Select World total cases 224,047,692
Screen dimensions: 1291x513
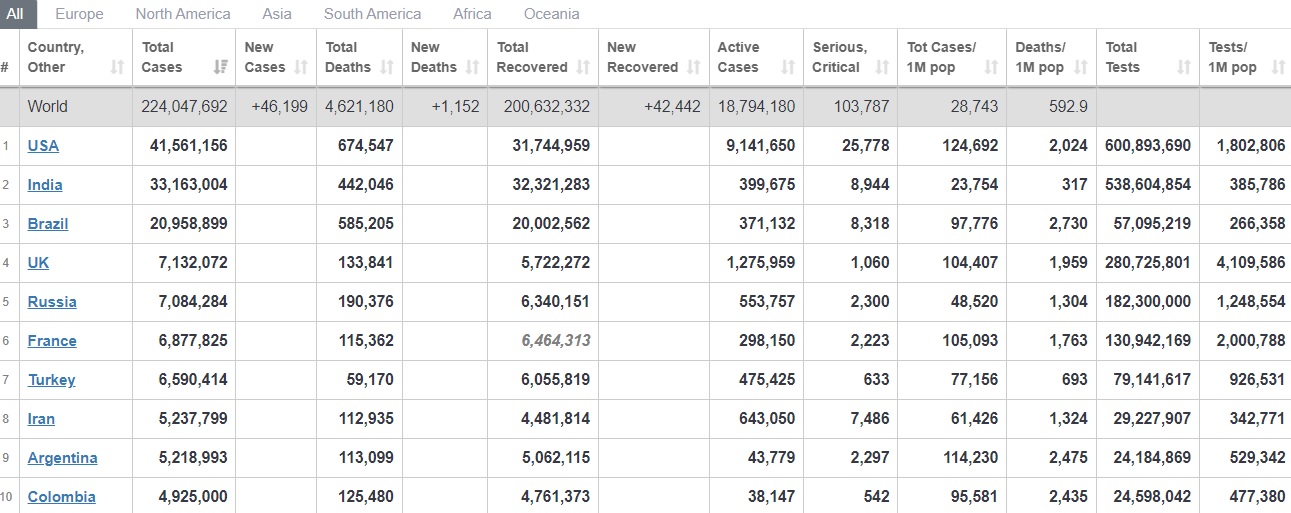(x=185, y=106)
